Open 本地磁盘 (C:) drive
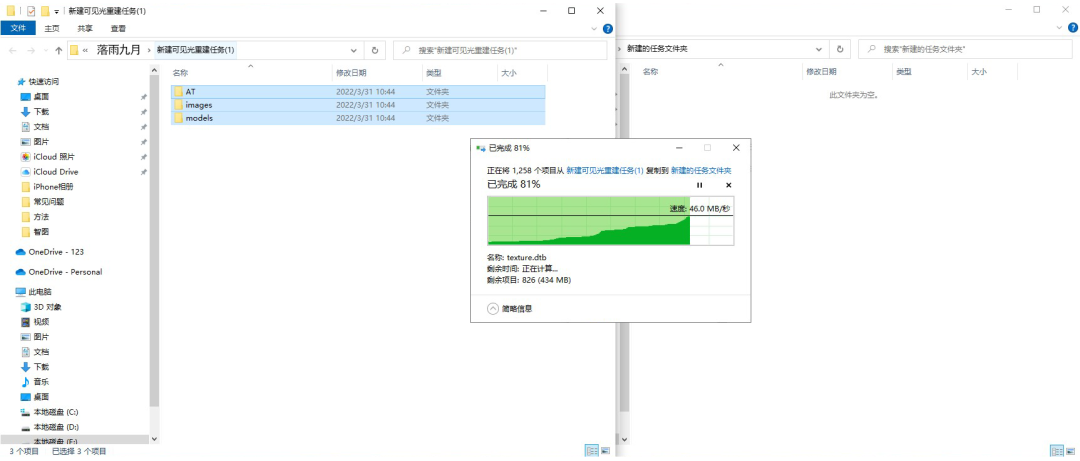The height and width of the screenshot is (461, 1080). 55,412
